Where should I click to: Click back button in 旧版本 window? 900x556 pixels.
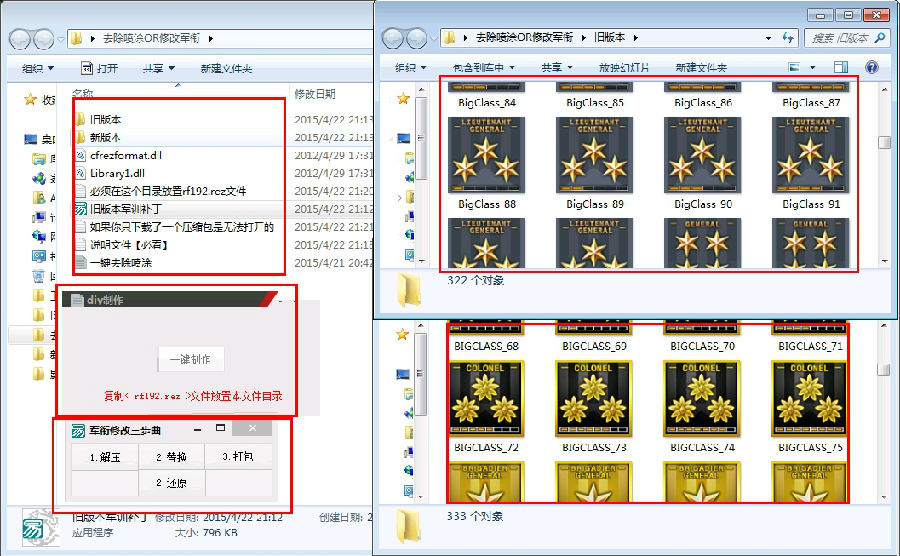click(x=393, y=38)
